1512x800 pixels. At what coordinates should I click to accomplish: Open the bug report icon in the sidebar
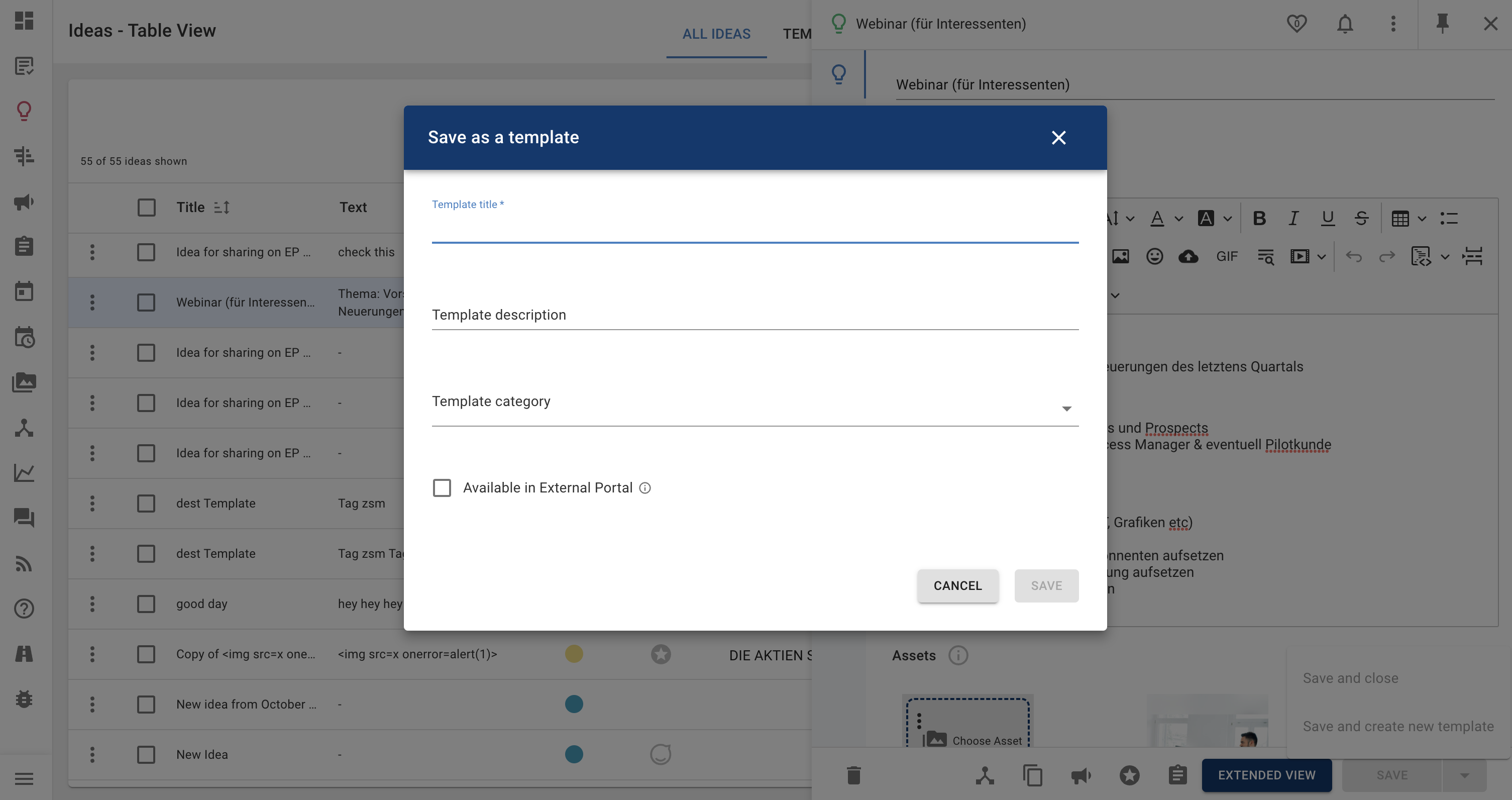coord(24,699)
